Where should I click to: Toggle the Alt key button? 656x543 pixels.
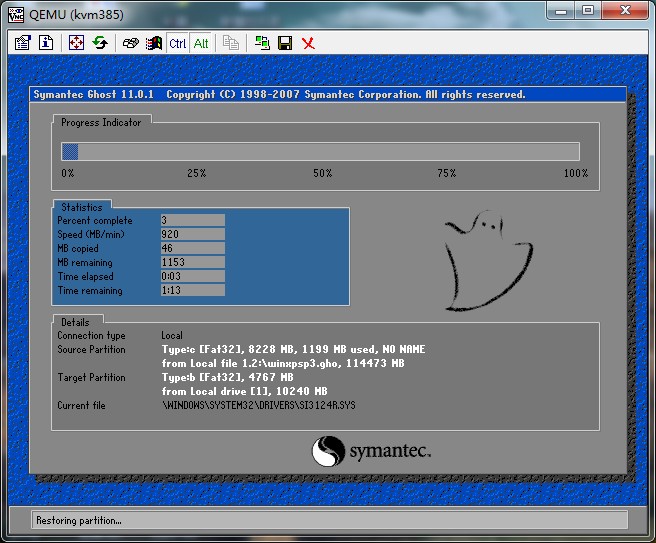[201, 43]
